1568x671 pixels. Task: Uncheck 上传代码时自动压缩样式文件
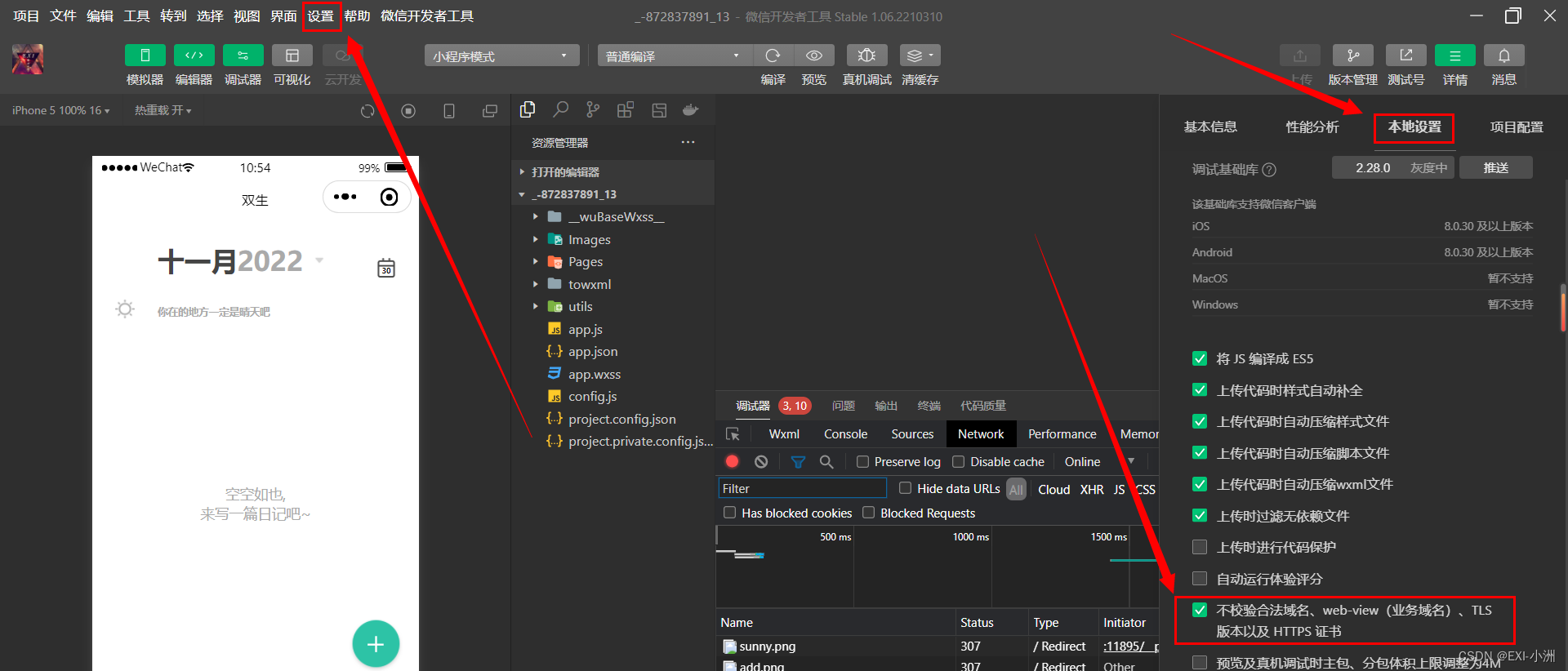(1200, 421)
